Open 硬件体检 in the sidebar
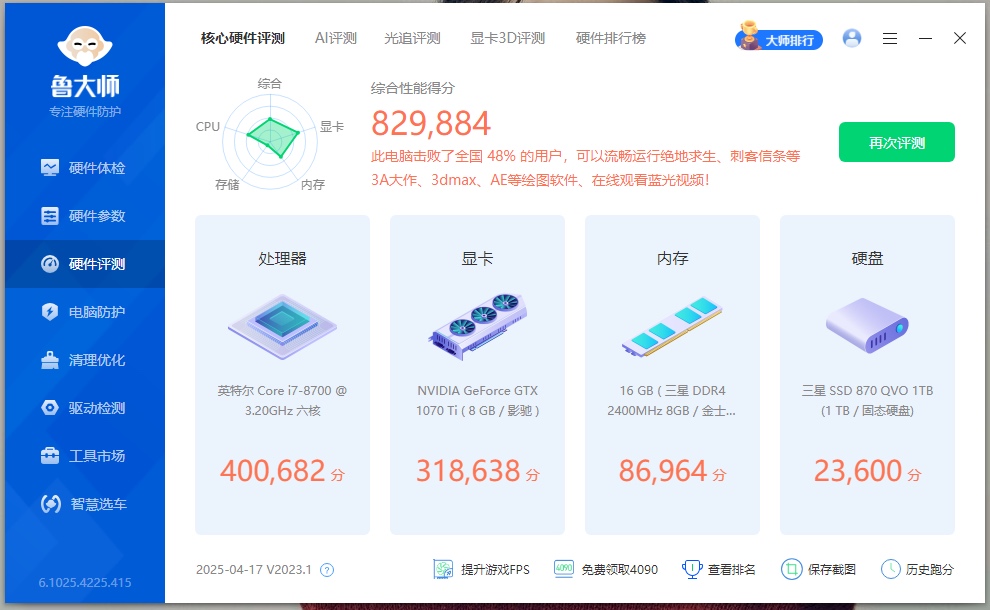 point(84,168)
